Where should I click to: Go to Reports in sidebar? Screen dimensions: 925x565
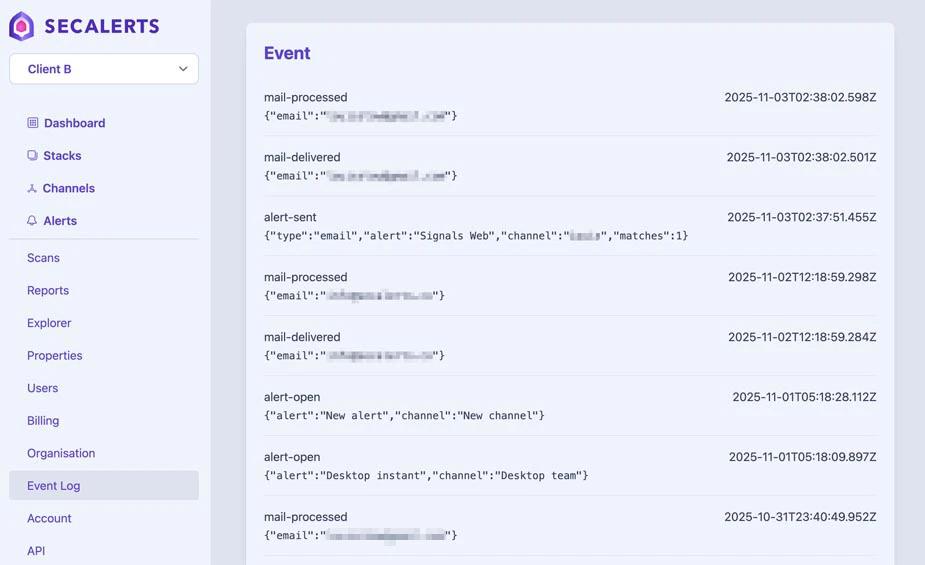(48, 290)
